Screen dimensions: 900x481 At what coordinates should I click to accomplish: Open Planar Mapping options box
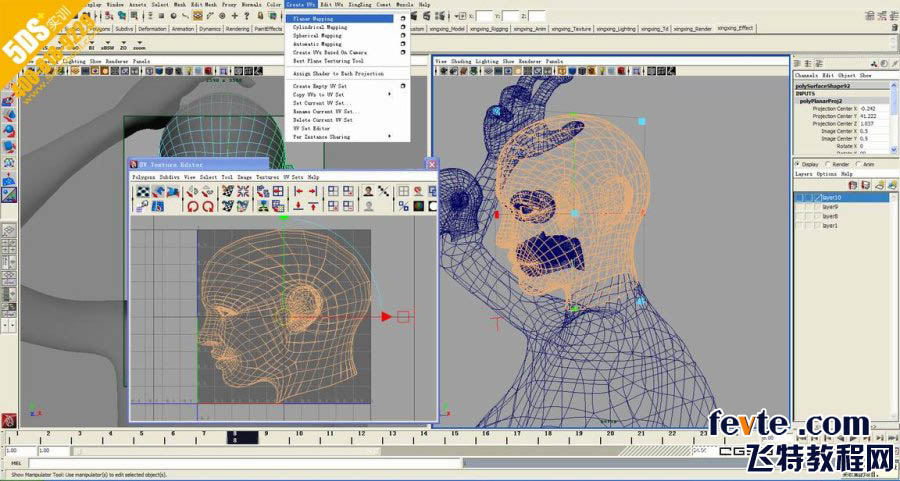pyautogui.click(x=403, y=19)
